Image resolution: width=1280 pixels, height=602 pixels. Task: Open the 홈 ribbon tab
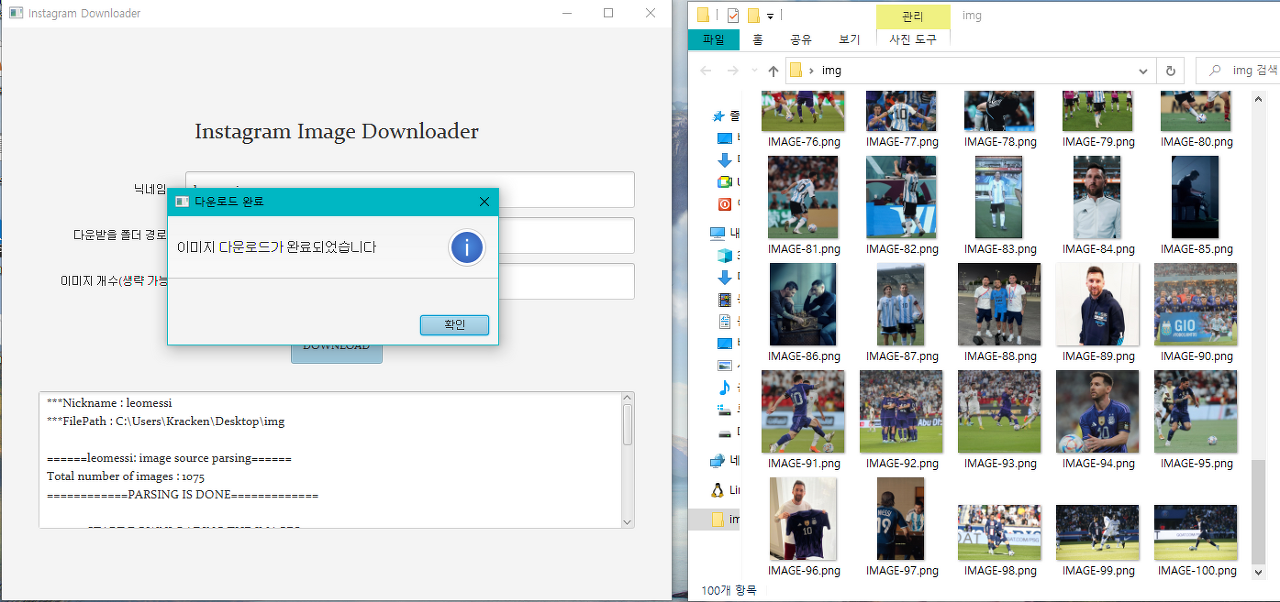click(758, 40)
